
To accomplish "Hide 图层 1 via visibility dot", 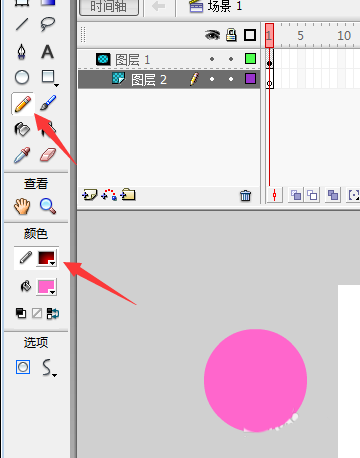I will [212, 59].
